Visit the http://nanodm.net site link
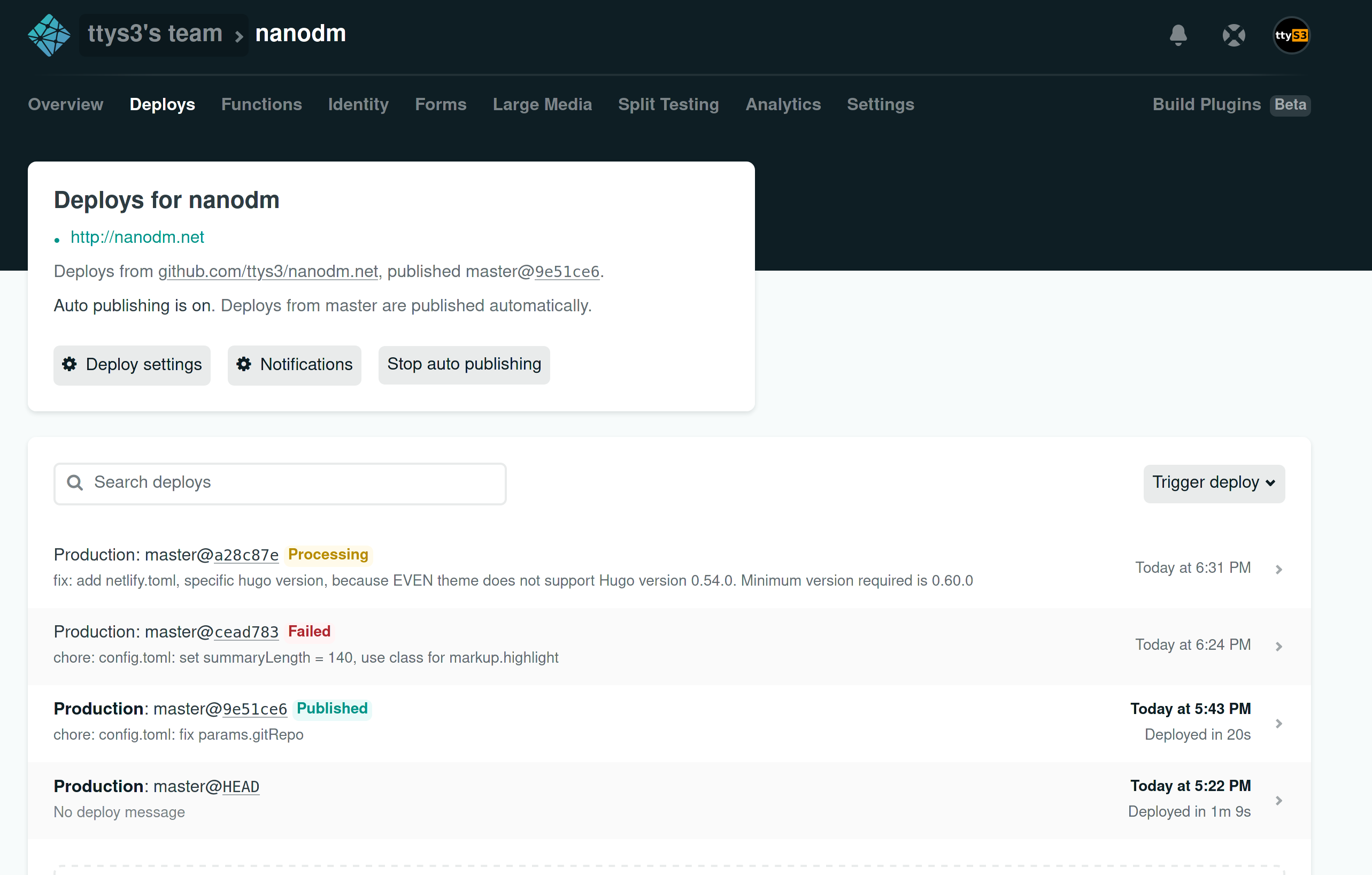The height and width of the screenshot is (875, 1372). click(x=137, y=237)
